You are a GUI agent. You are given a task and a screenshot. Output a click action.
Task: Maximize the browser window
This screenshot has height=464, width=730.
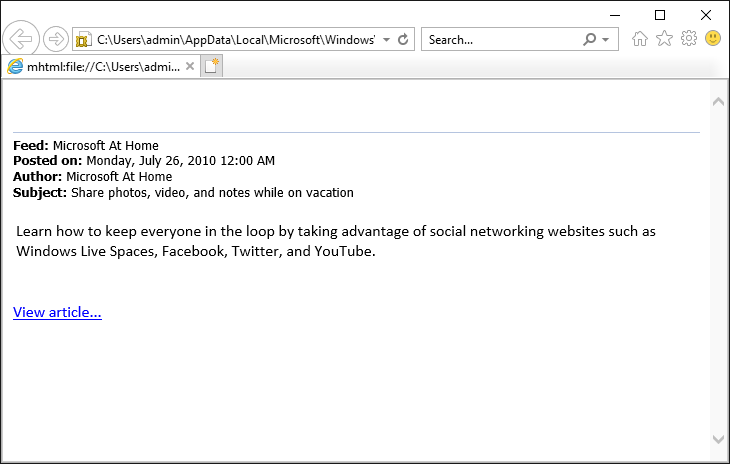click(660, 14)
